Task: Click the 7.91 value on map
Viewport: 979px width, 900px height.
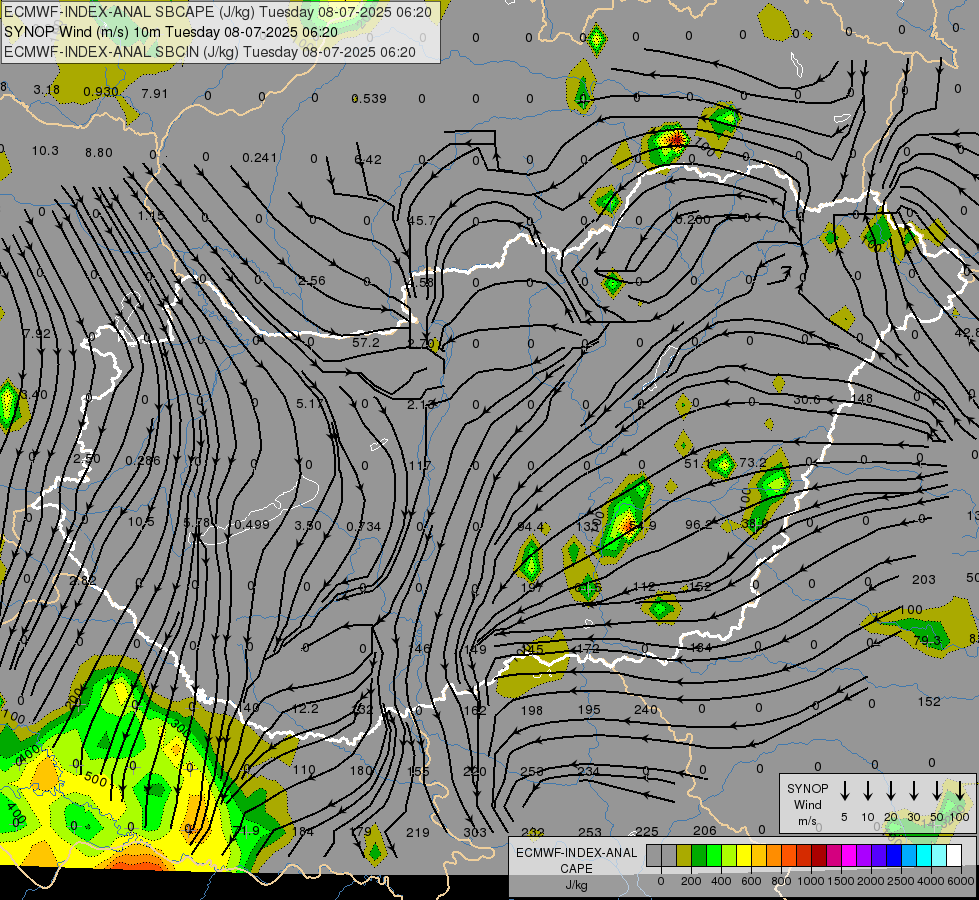Action: pyautogui.click(x=154, y=94)
